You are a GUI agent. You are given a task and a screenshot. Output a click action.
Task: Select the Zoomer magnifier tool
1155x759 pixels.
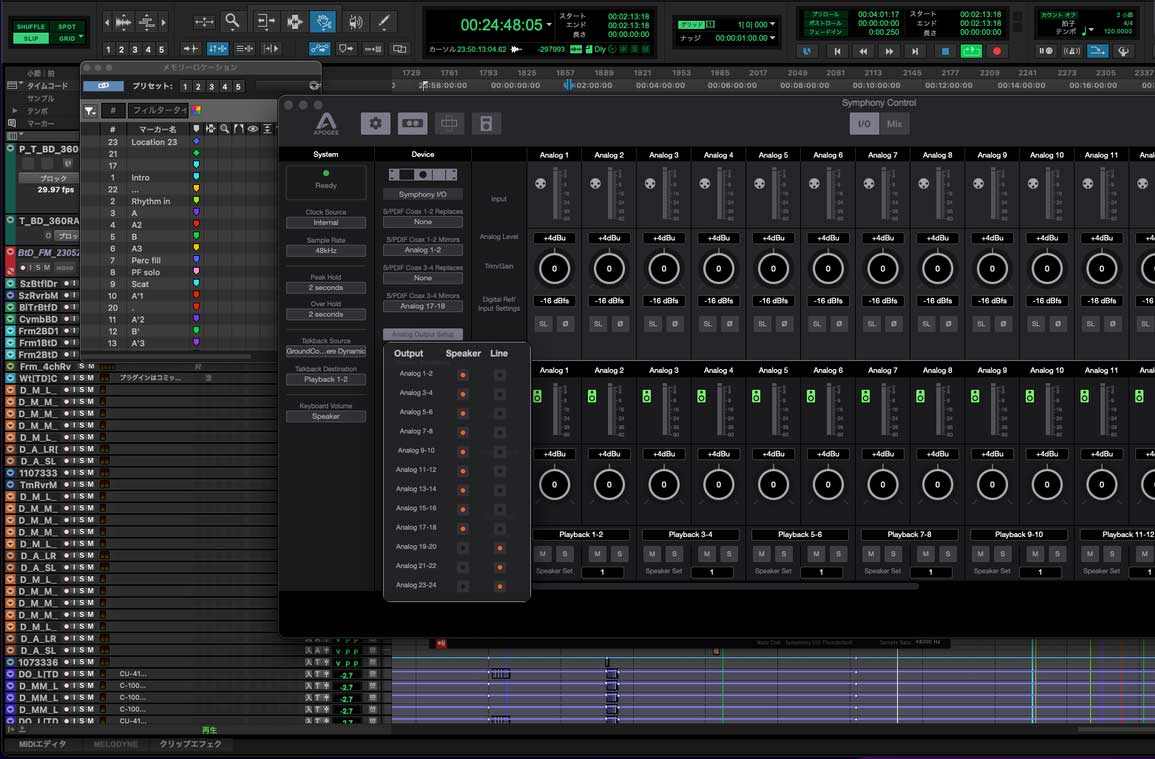coord(232,21)
